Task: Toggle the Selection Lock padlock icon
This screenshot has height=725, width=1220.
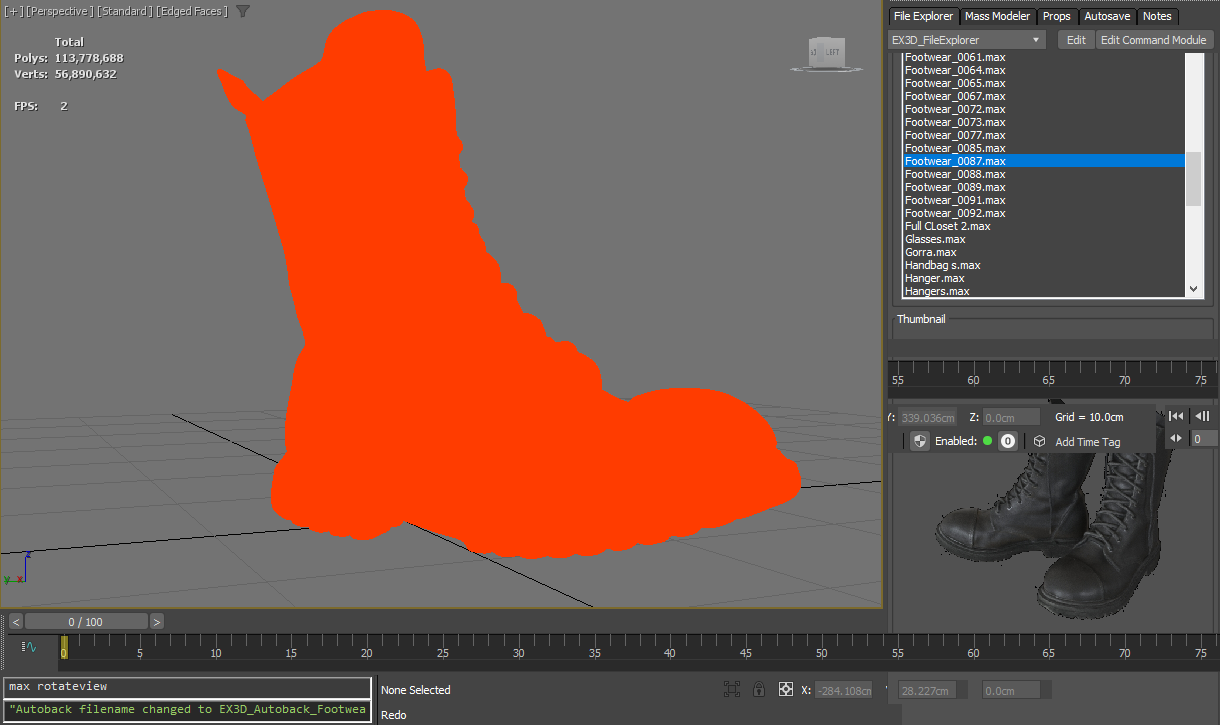Action: coord(759,689)
